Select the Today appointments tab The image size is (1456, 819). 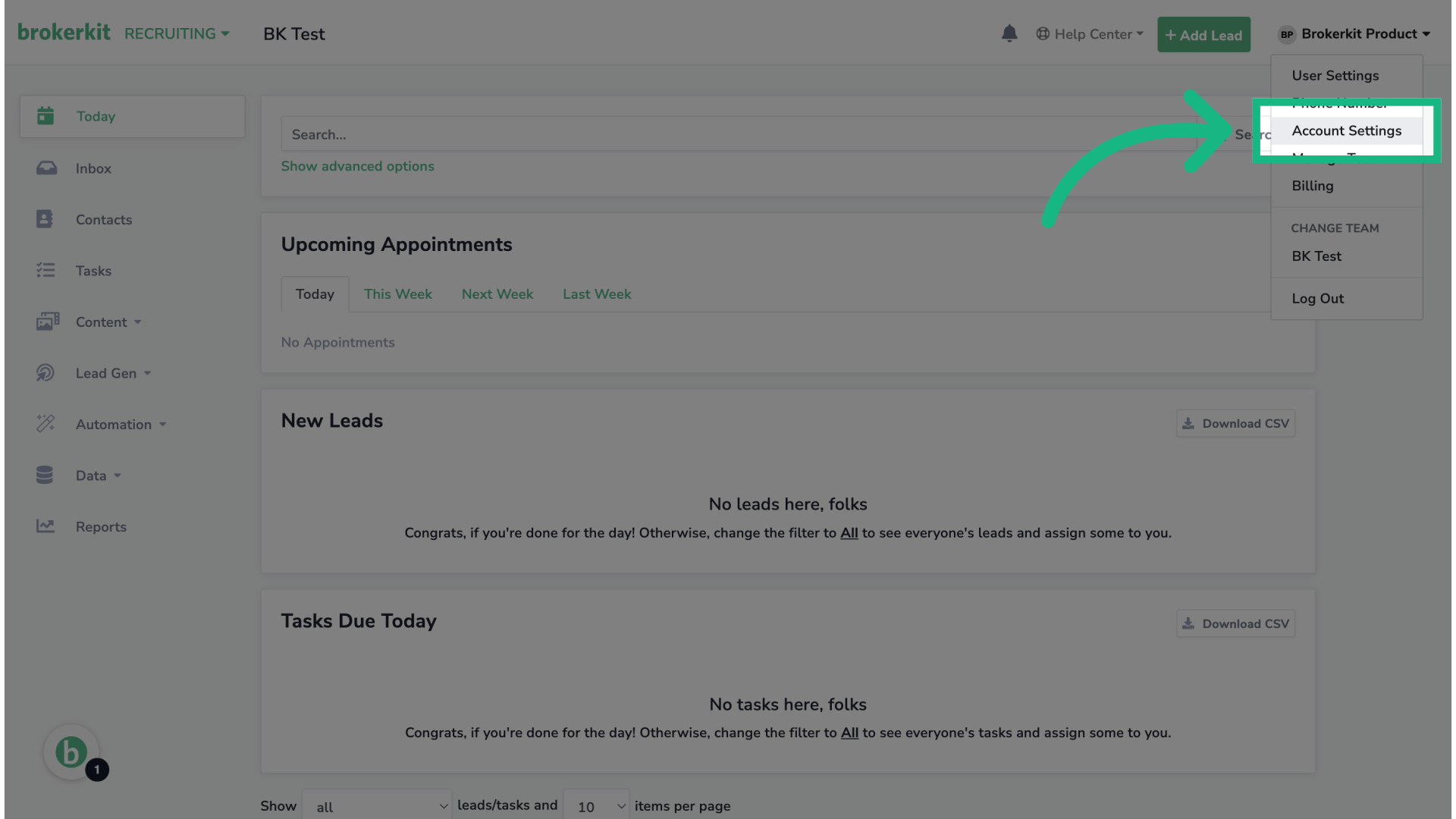[315, 294]
